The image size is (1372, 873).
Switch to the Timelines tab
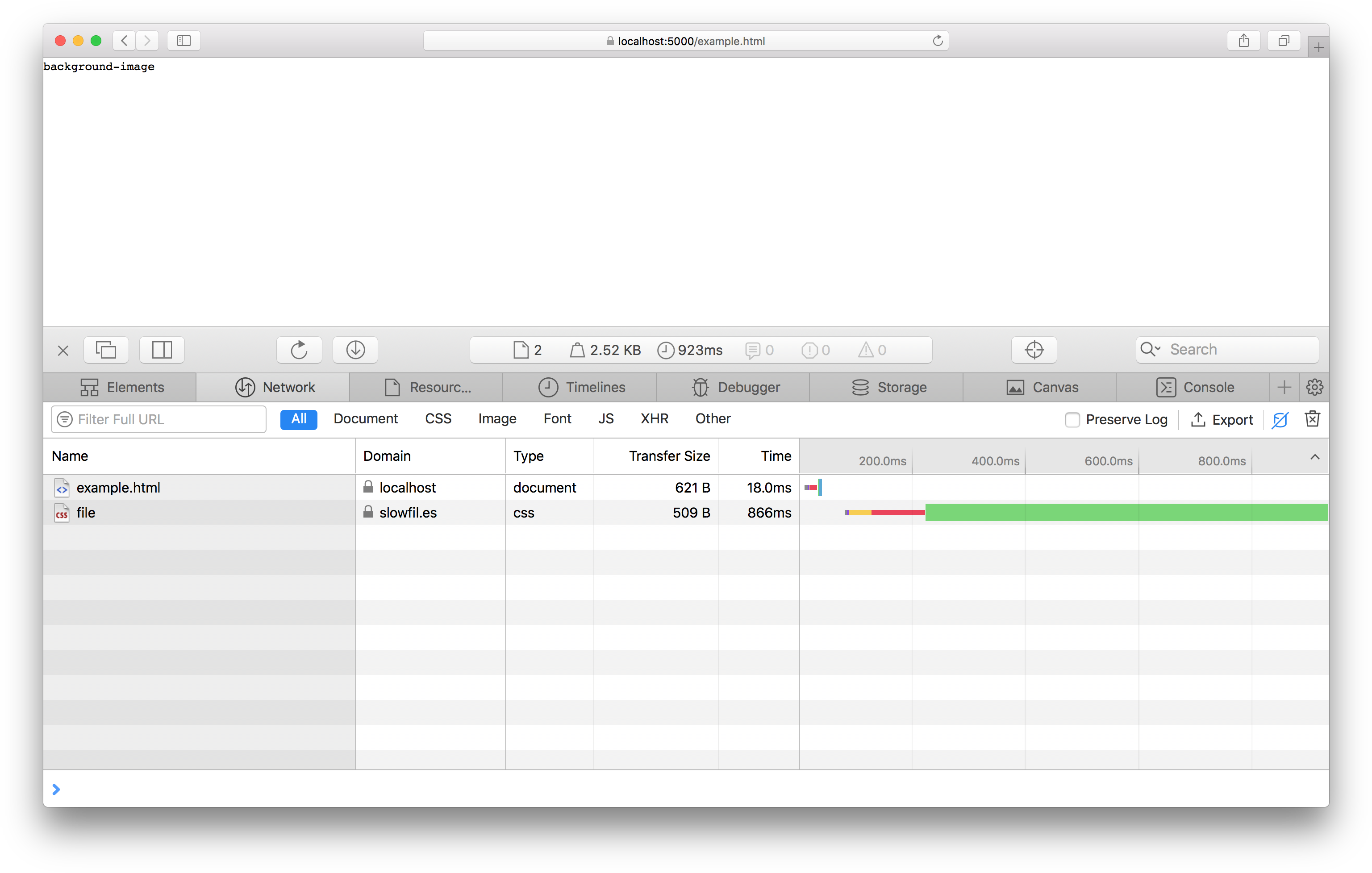click(x=581, y=387)
